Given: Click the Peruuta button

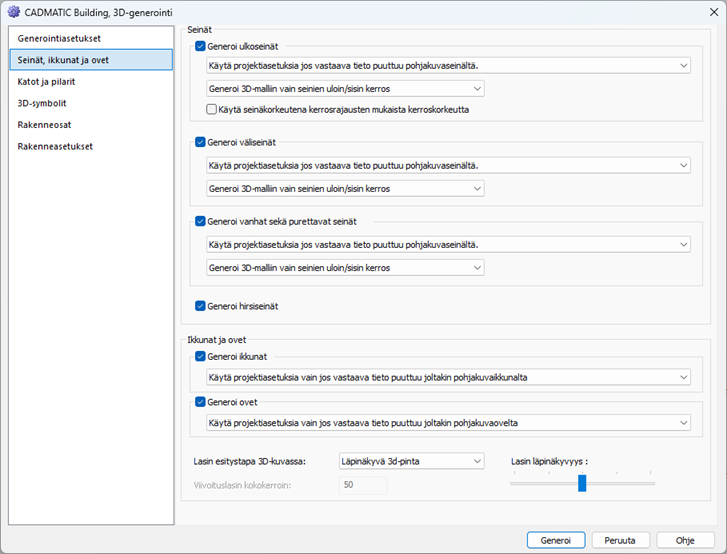Looking at the screenshot, I should coord(619,539).
